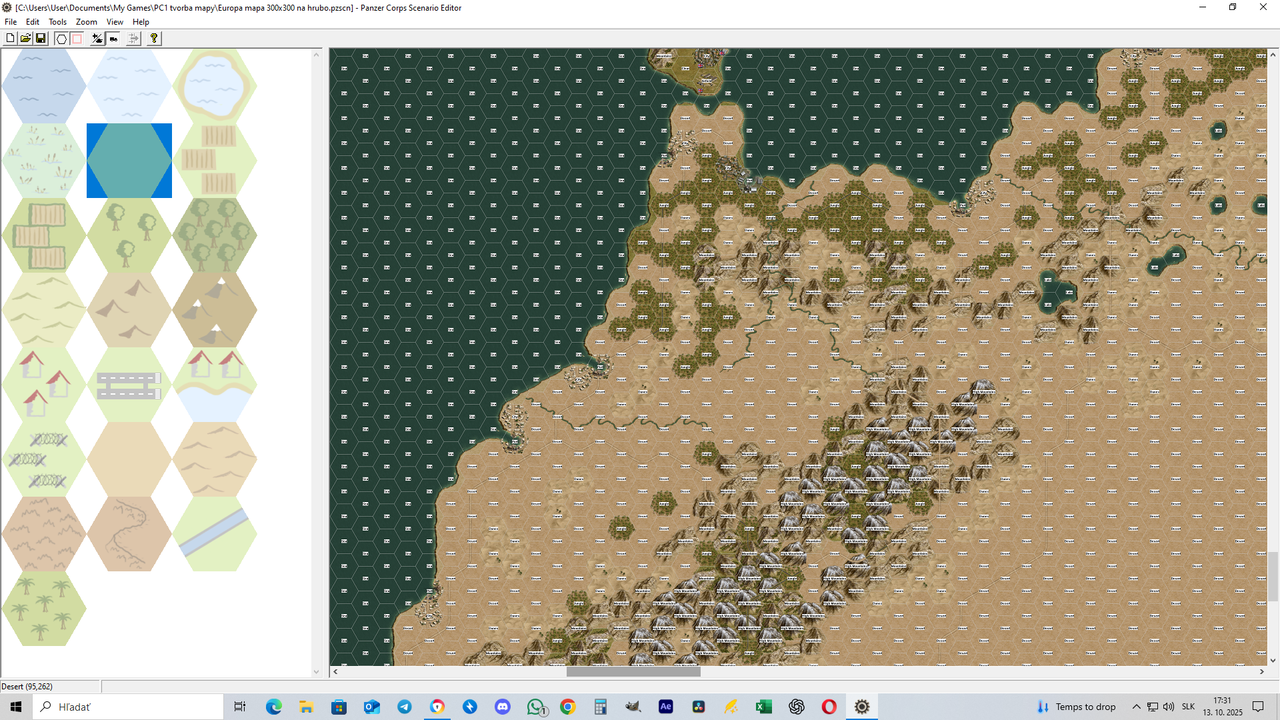Click the horizontal scrollbar thumb of map

coord(633,672)
